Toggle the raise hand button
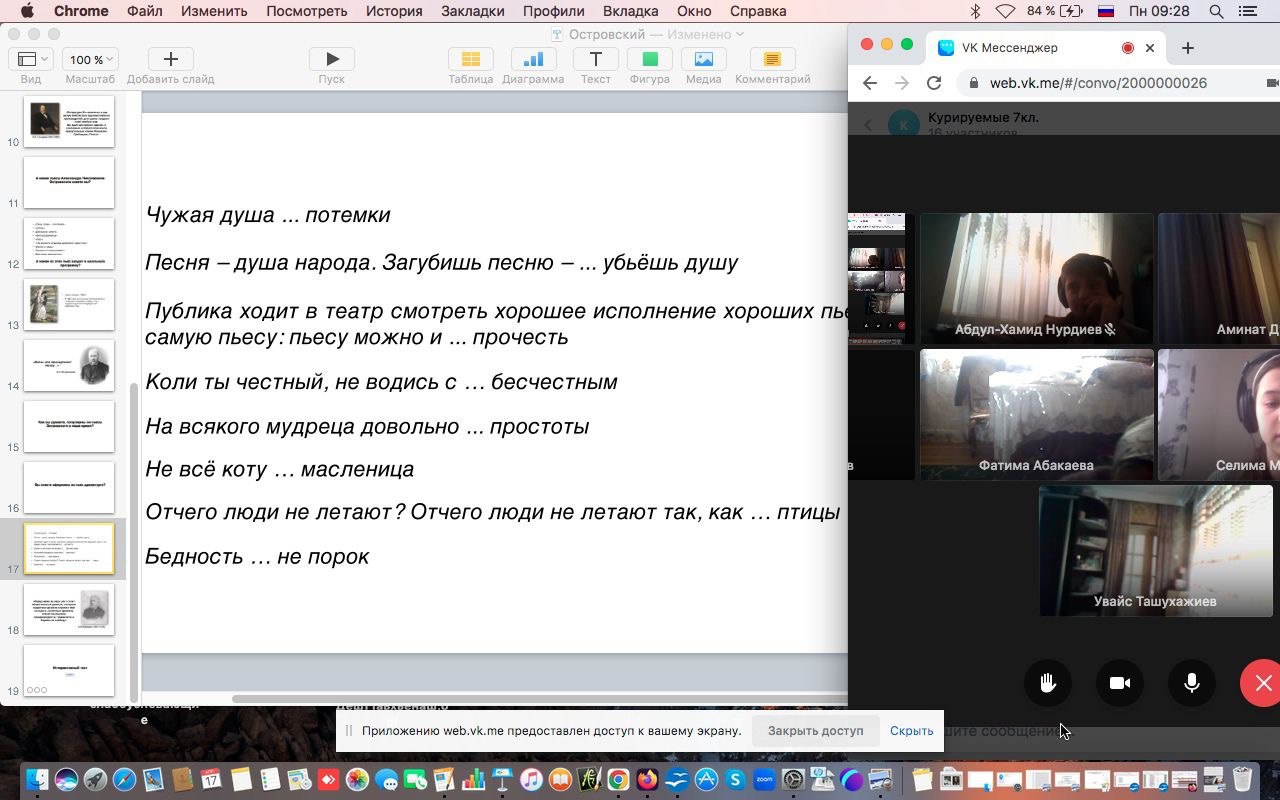 click(x=1047, y=683)
